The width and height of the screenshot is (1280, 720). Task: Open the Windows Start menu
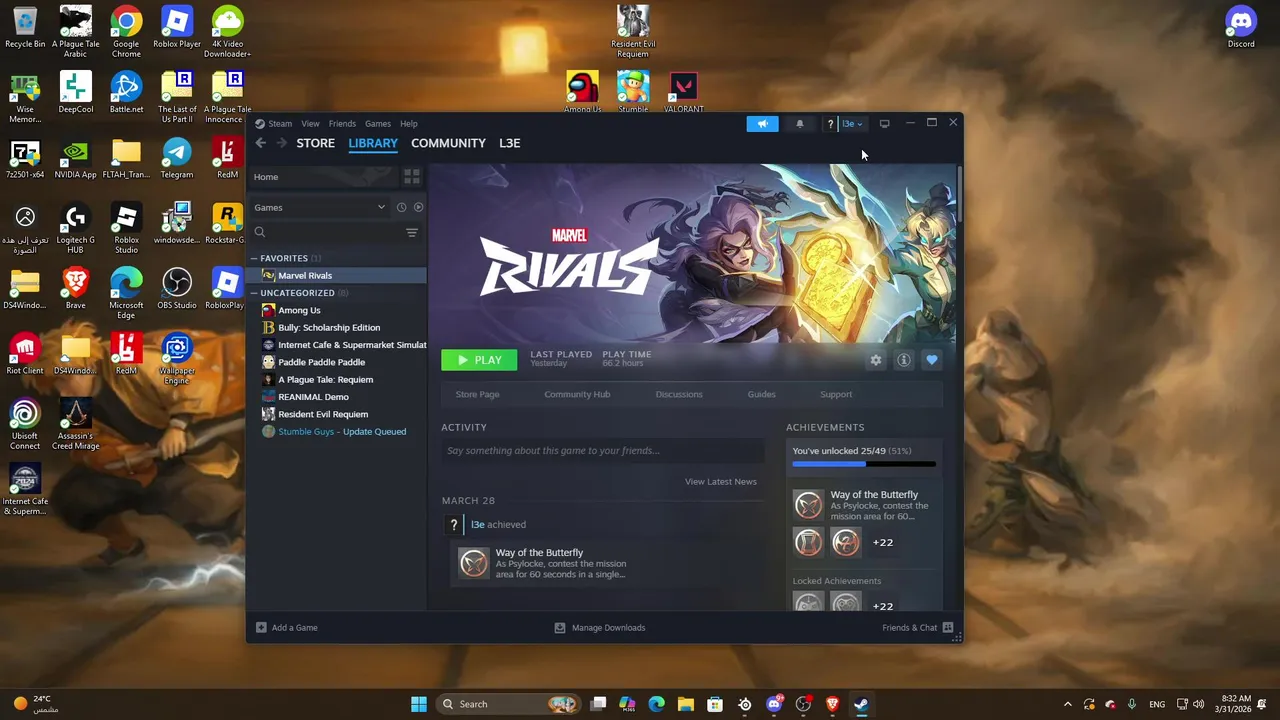tap(419, 704)
